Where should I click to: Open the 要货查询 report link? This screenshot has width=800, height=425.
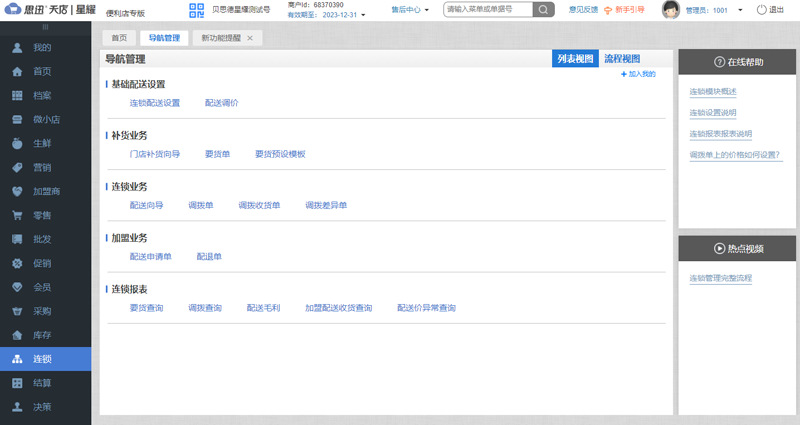tap(146, 308)
